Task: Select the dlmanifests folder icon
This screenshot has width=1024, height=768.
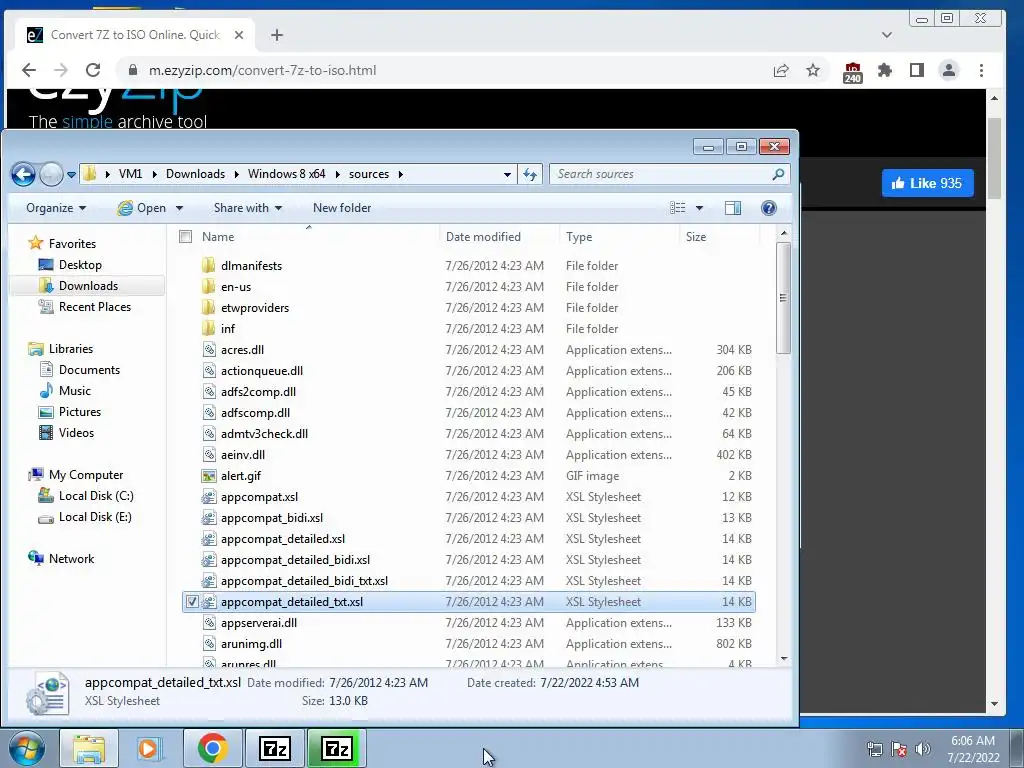Action: coord(208,265)
